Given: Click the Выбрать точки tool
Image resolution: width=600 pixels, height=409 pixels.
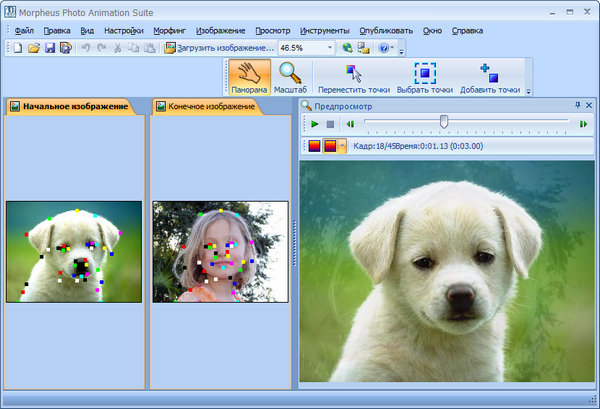Looking at the screenshot, I should [426, 77].
